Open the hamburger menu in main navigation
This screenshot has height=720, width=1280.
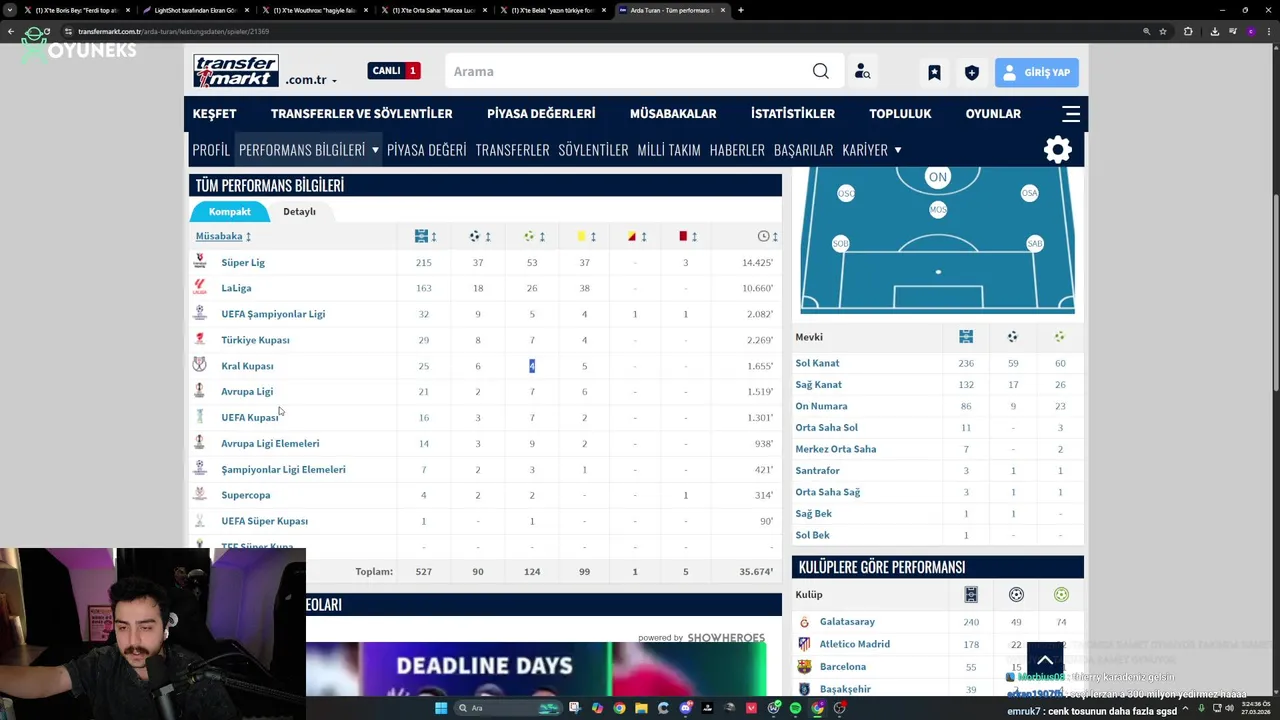pyautogui.click(x=1071, y=113)
